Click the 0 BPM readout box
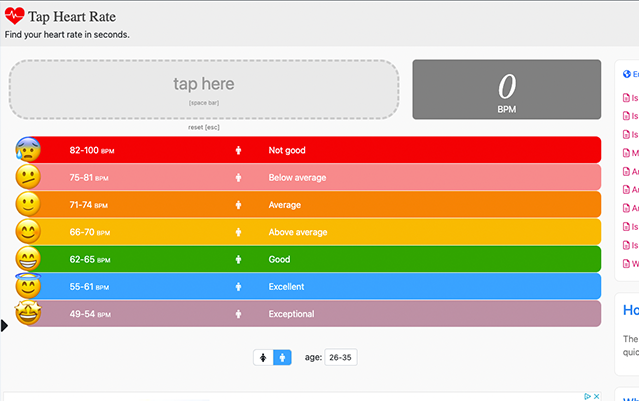 coord(507,90)
